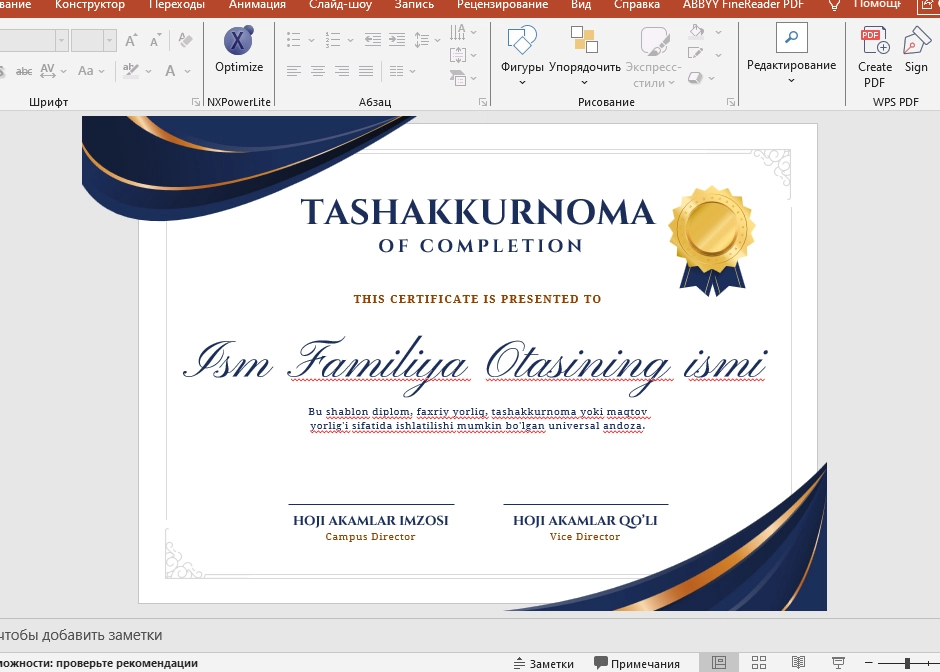
Task: Start slideshow from status bar icon
Action: pyautogui.click(x=839, y=663)
